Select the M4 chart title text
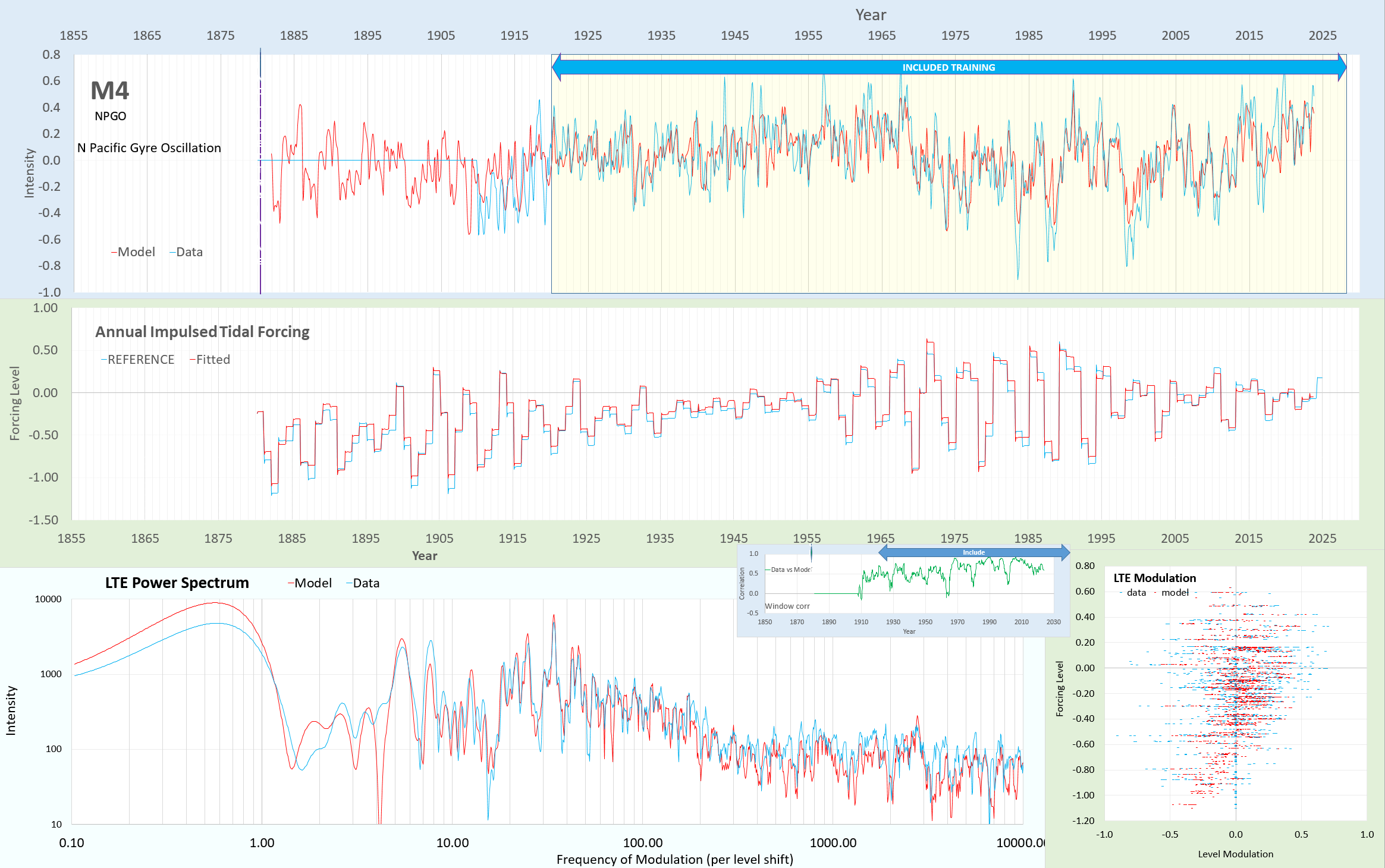Image resolution: width=1385 pixels, height=868 pixels. (x=109, y=91)
